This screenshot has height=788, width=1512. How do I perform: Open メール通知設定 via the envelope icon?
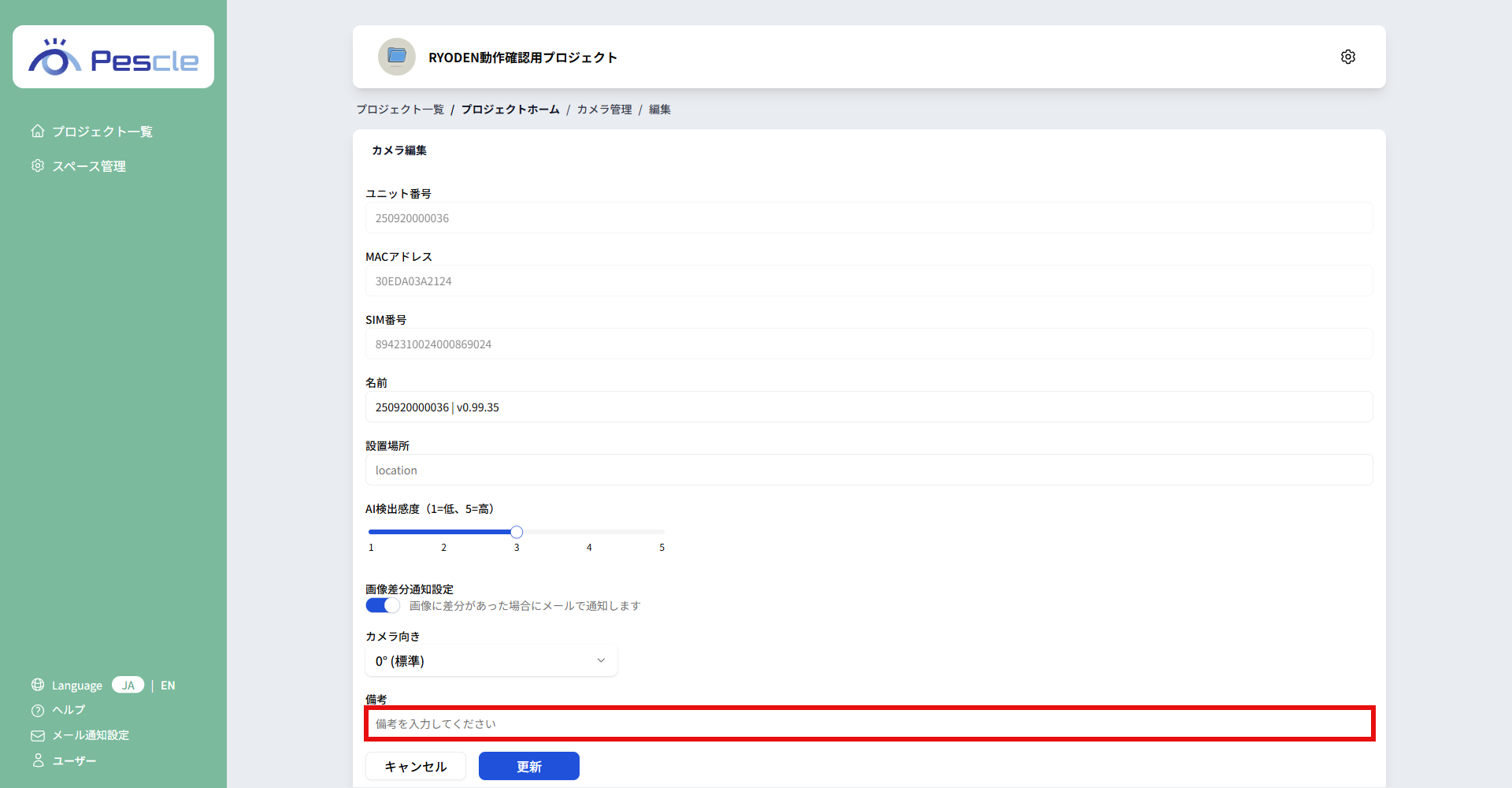click(37, 735)
